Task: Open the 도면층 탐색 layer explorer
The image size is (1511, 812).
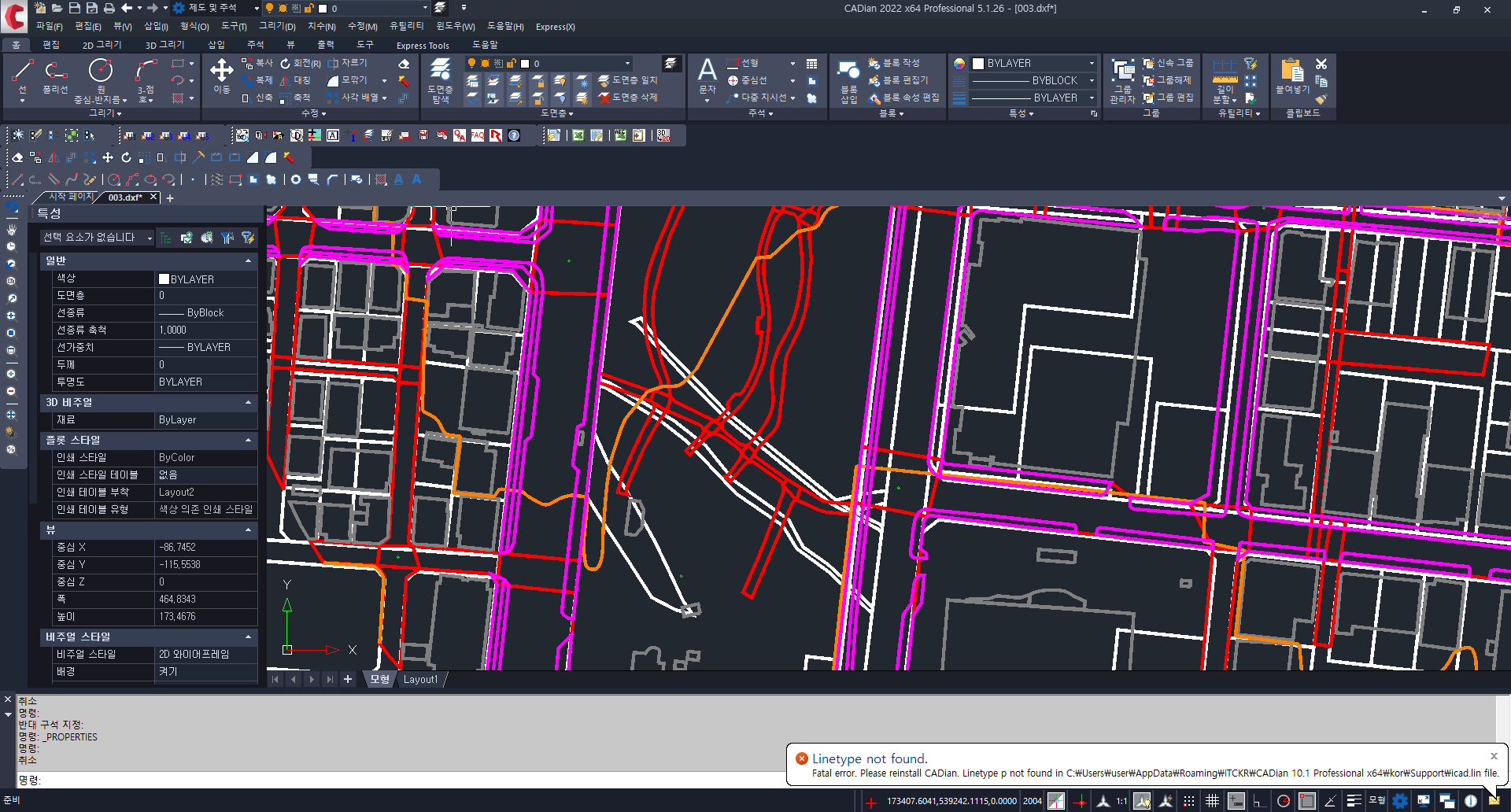Action: [x=440, y=80]
